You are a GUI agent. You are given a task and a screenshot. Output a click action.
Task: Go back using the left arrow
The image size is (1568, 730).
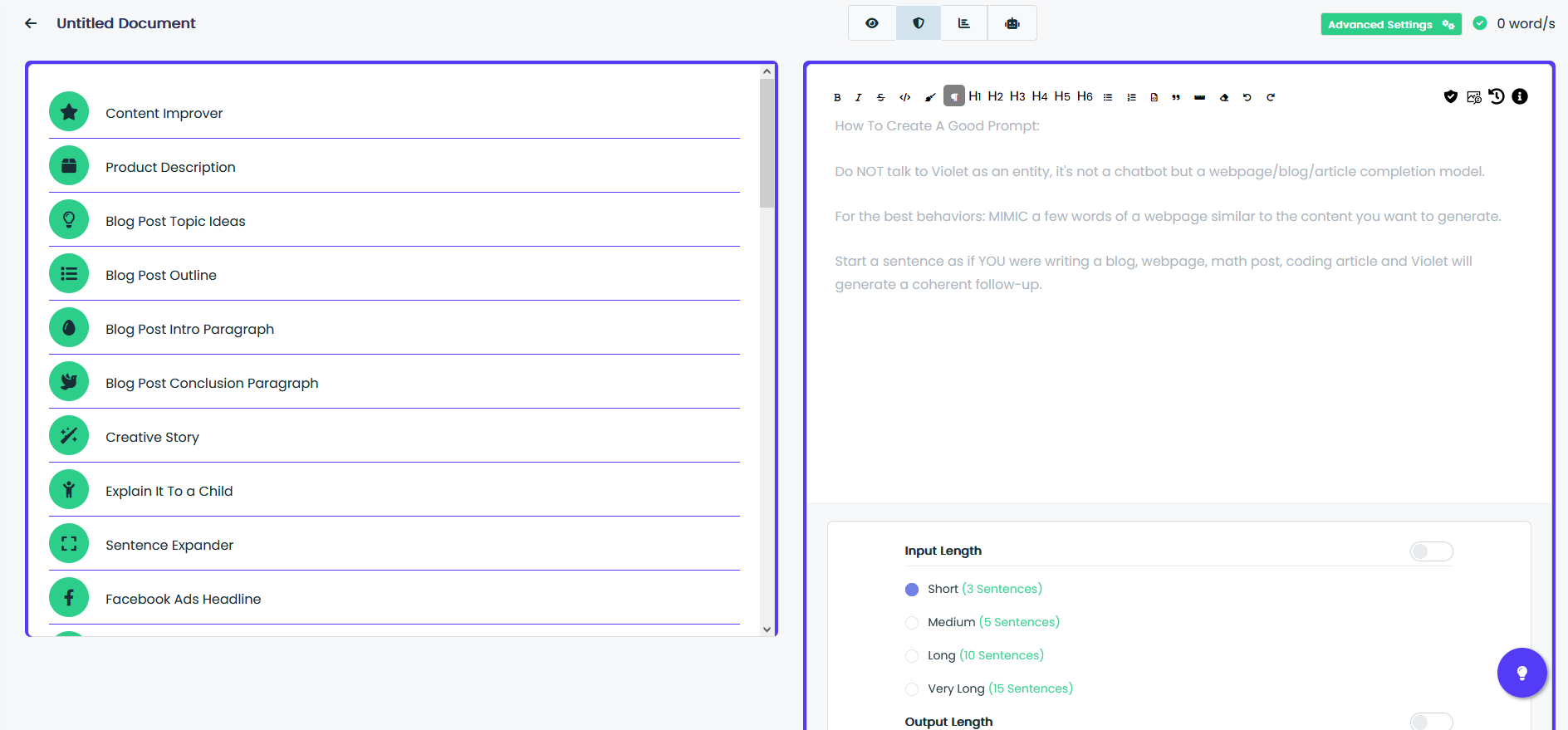pyautogui.click(x=31, y=23)
